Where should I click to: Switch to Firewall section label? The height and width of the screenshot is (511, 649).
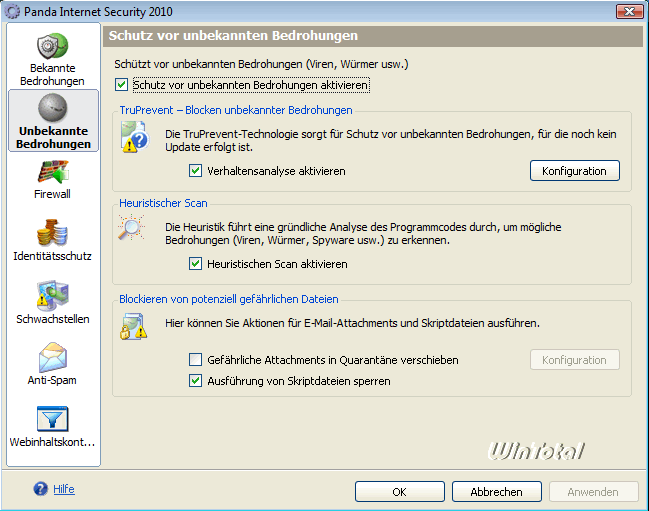click(x=52, y=194)
